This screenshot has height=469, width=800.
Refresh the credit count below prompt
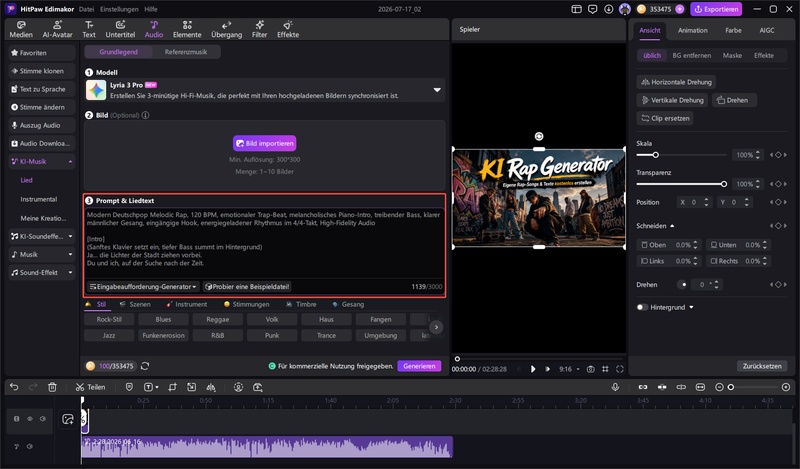pos(145,366)
